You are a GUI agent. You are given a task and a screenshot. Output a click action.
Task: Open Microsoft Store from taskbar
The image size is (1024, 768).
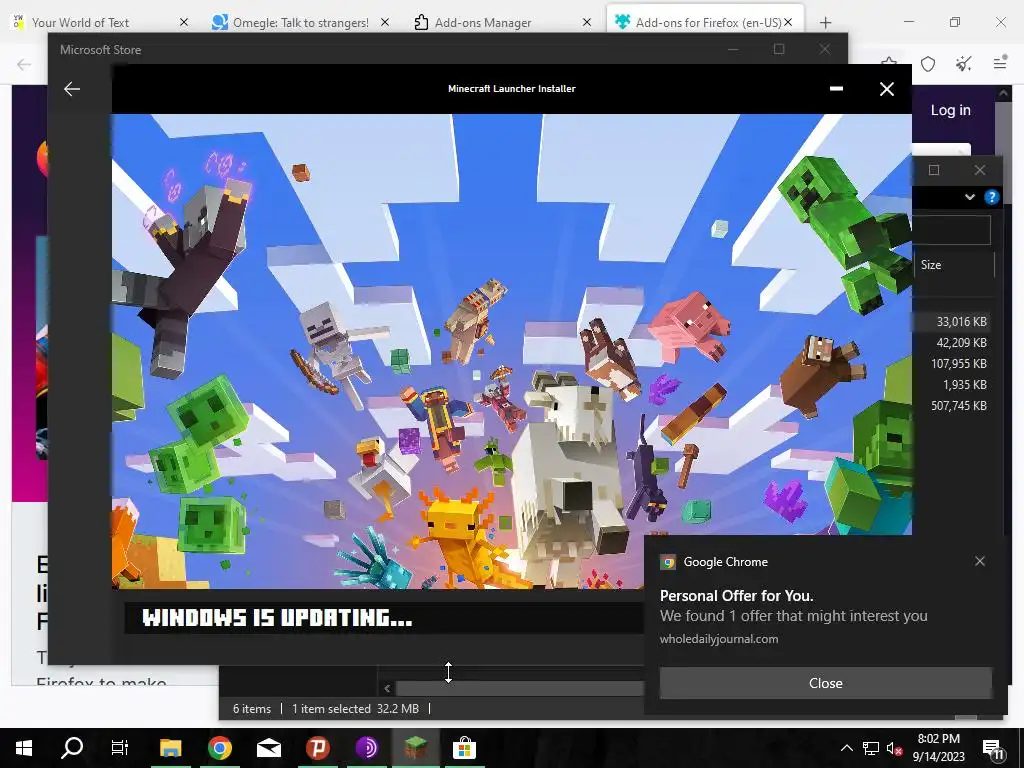click(x=464, y=748)
